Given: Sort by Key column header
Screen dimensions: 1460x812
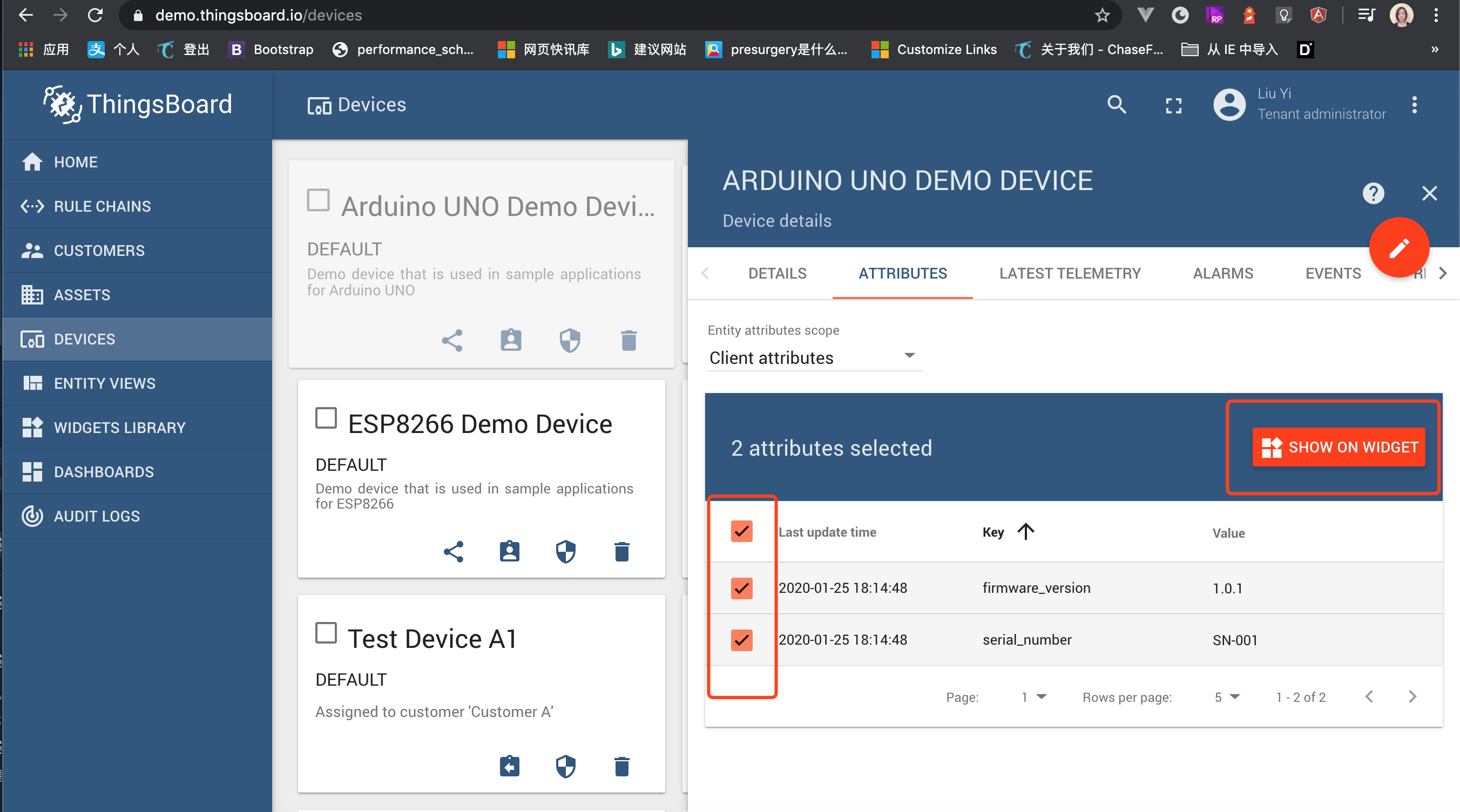Looking at the screenshot, I should coord(993,532).
